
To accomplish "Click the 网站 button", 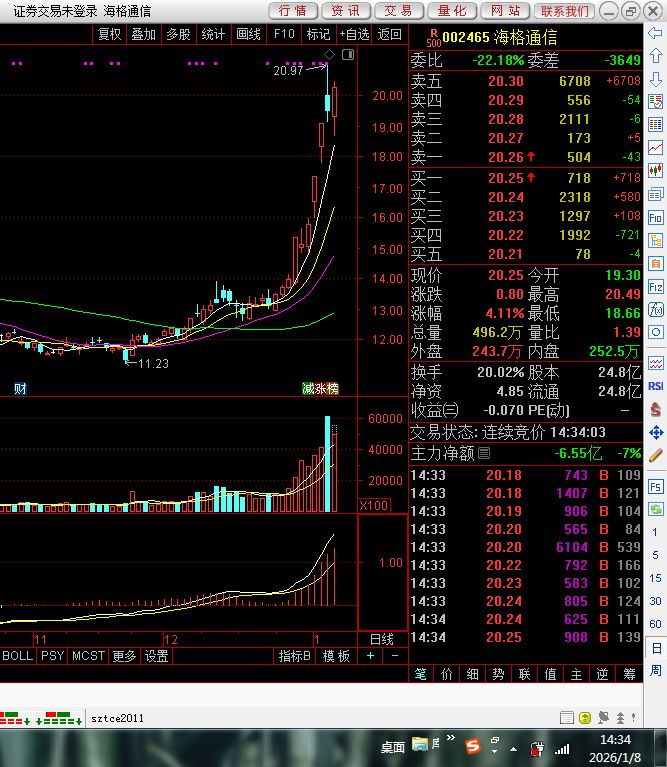I will (505, 11).
